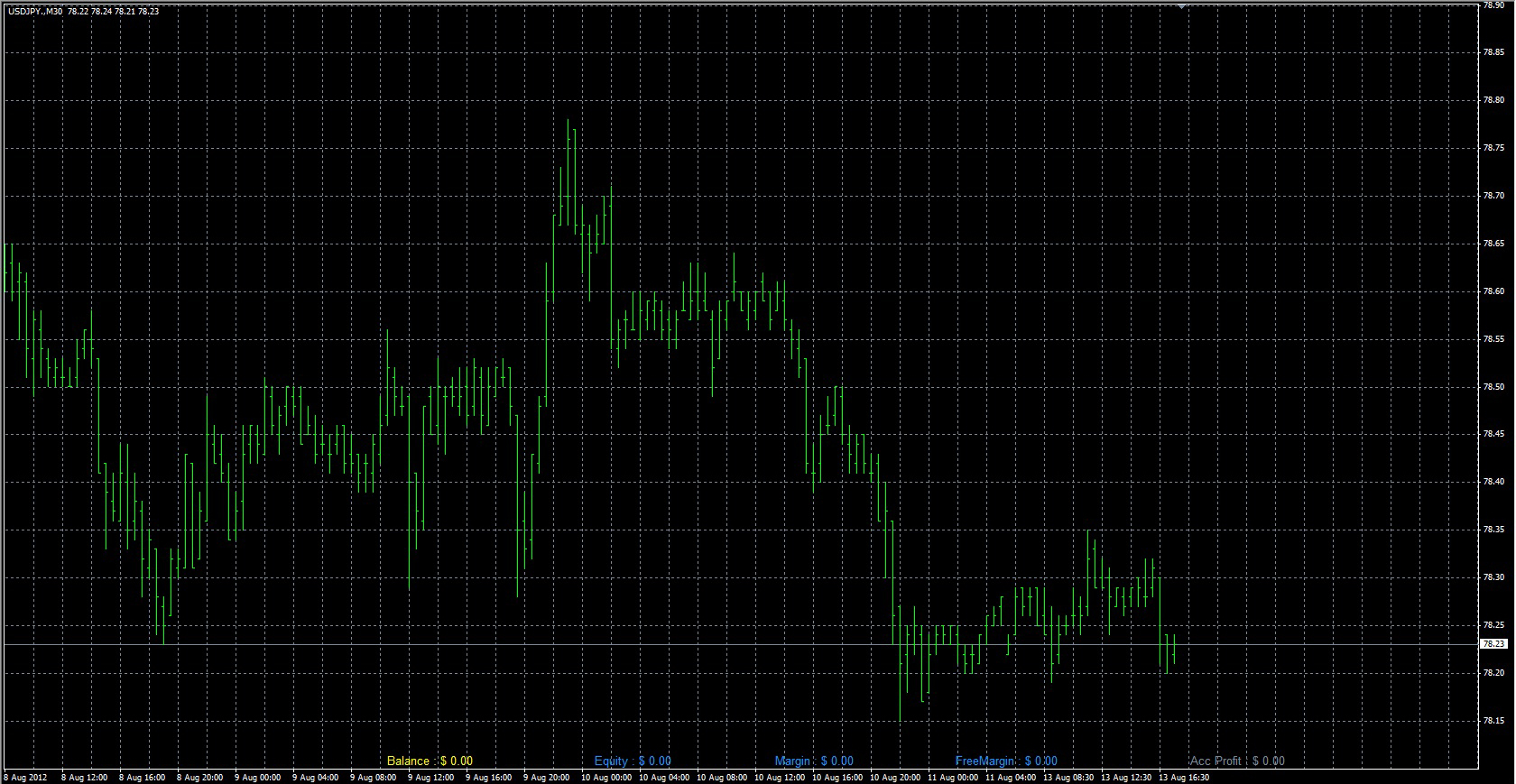Screen dimensions: 1516x784
Task: Click the '8 Aug 2012' time label
Action: point(25,777)
